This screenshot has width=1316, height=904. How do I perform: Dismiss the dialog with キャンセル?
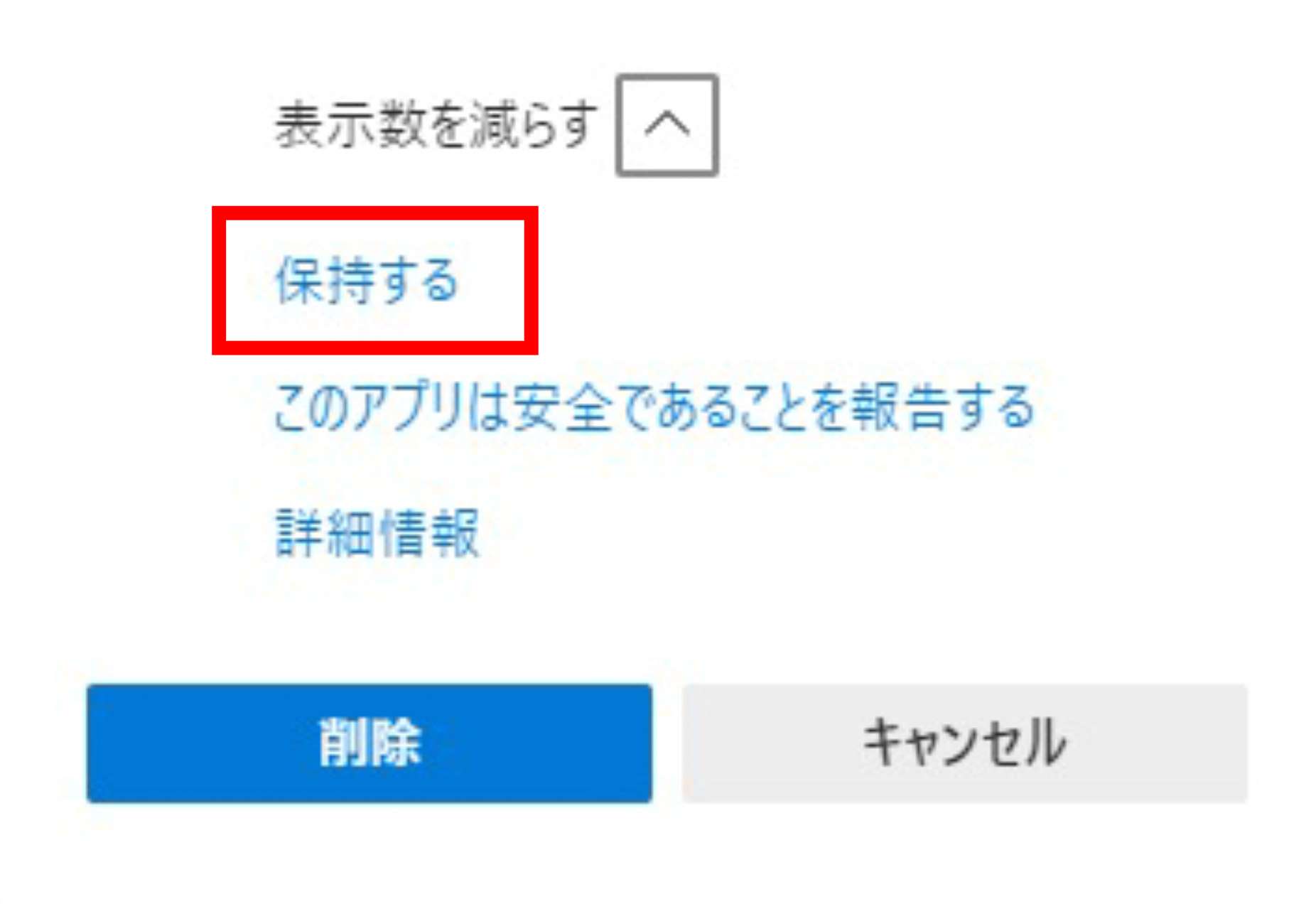click(964, 743)
